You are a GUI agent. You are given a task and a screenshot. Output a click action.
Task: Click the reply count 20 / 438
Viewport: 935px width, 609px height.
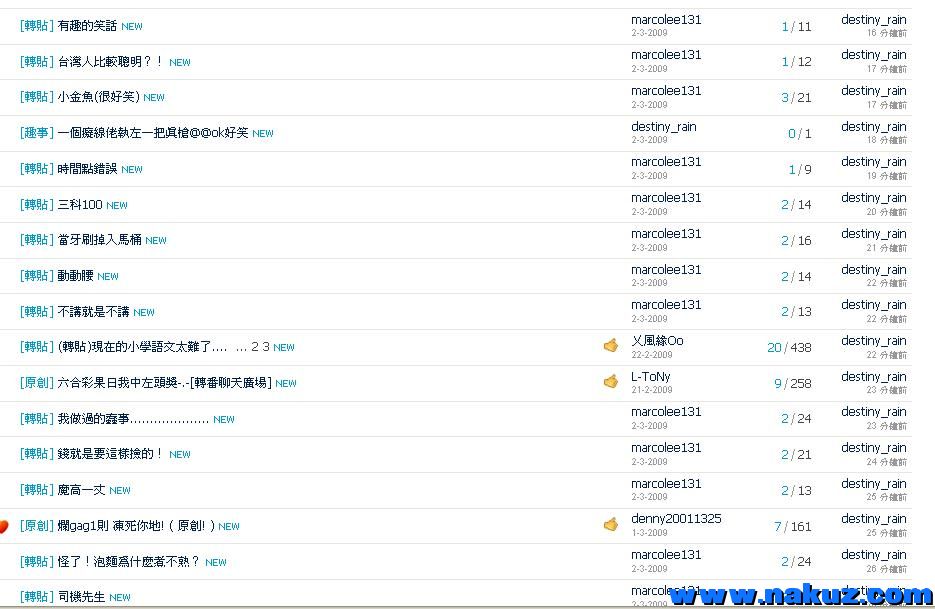789,347
